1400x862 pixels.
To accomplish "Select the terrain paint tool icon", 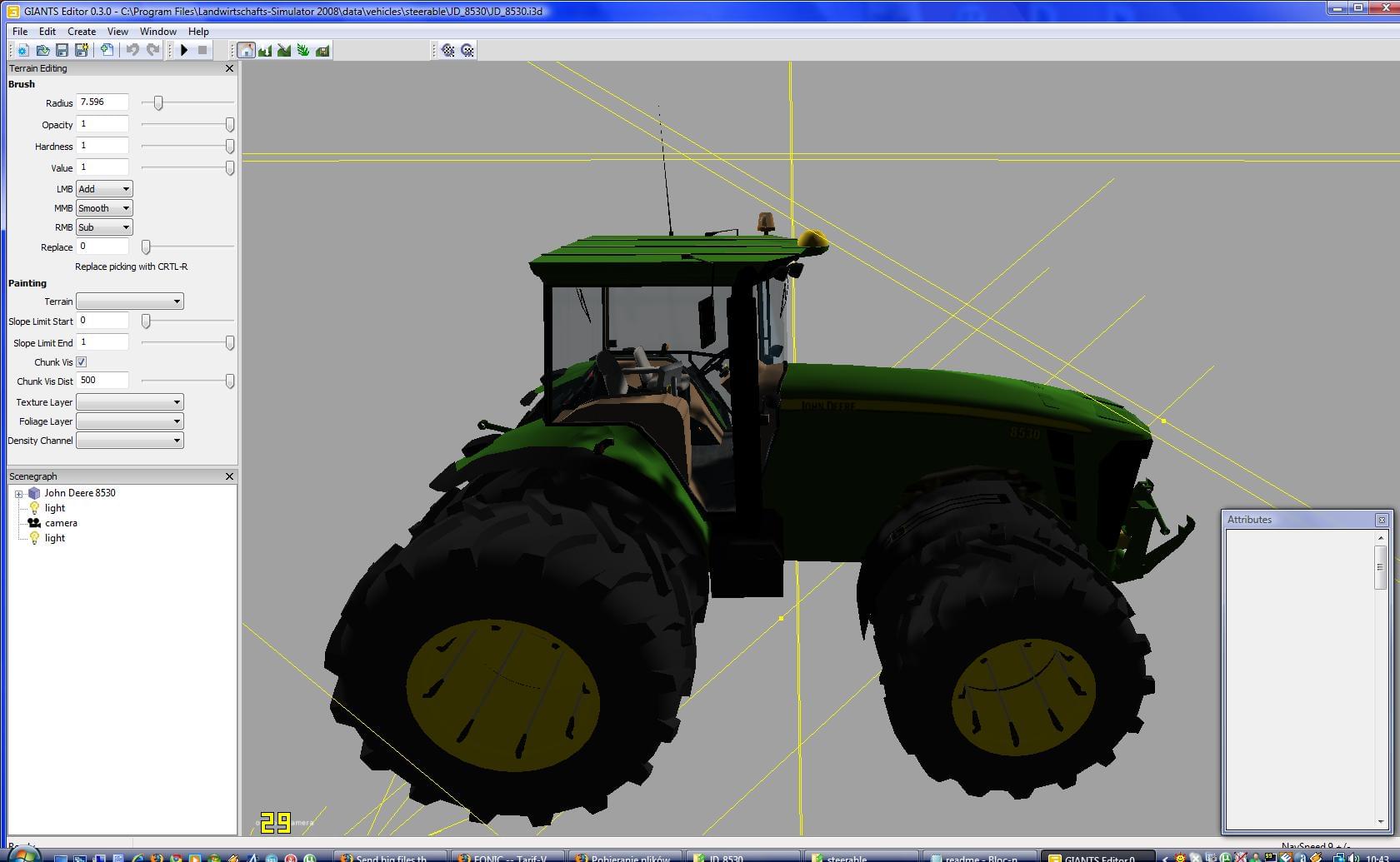I will 284,51.
